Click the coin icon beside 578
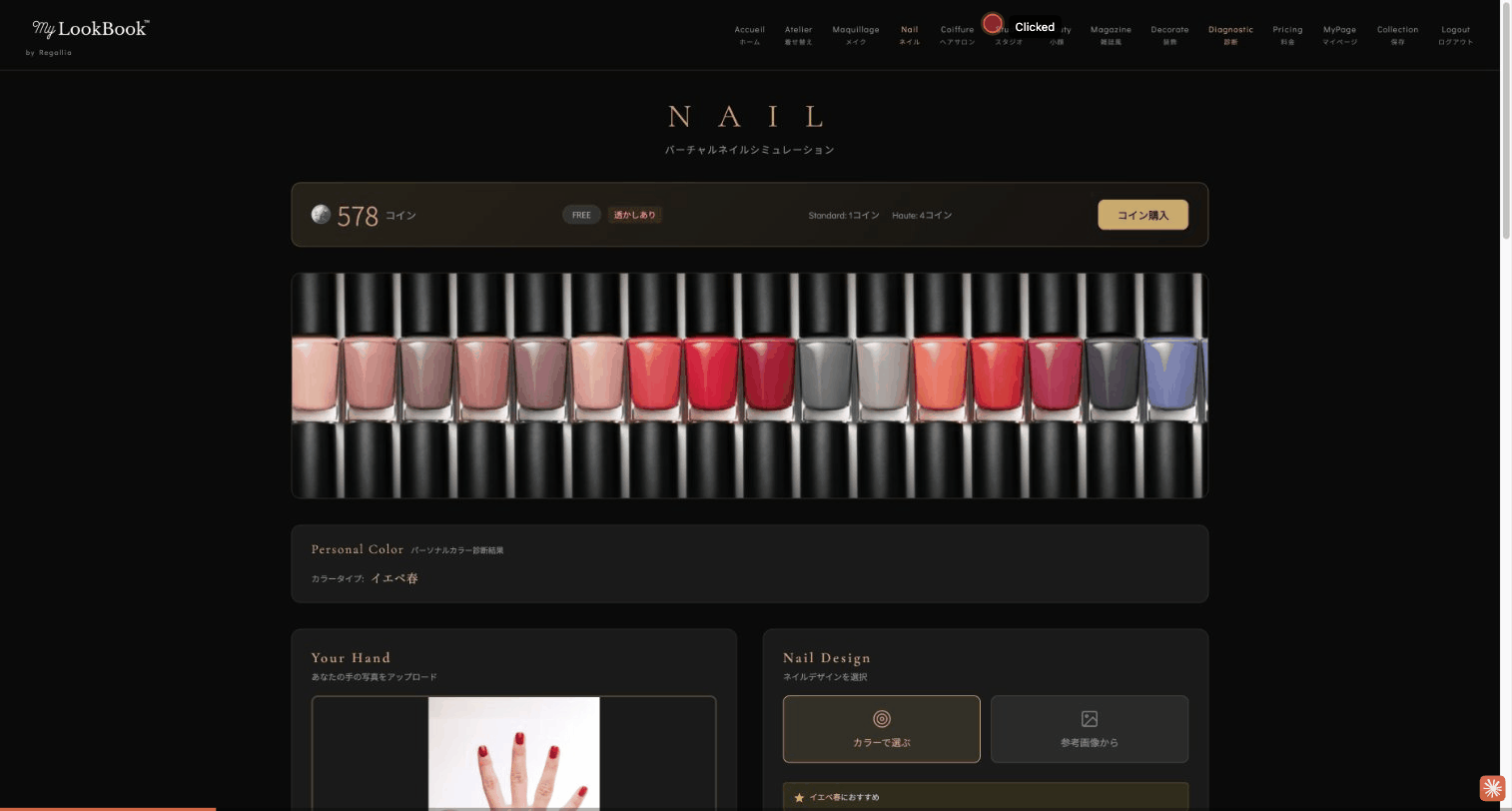The height and width of the screenshot is (811, 1512). [321, 215]
